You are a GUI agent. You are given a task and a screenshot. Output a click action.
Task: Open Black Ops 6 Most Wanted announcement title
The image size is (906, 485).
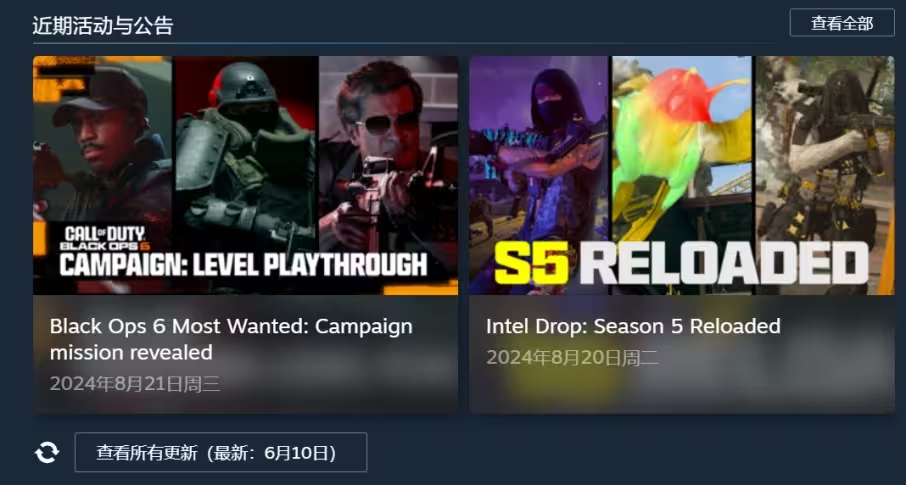[x=231, y=339]
